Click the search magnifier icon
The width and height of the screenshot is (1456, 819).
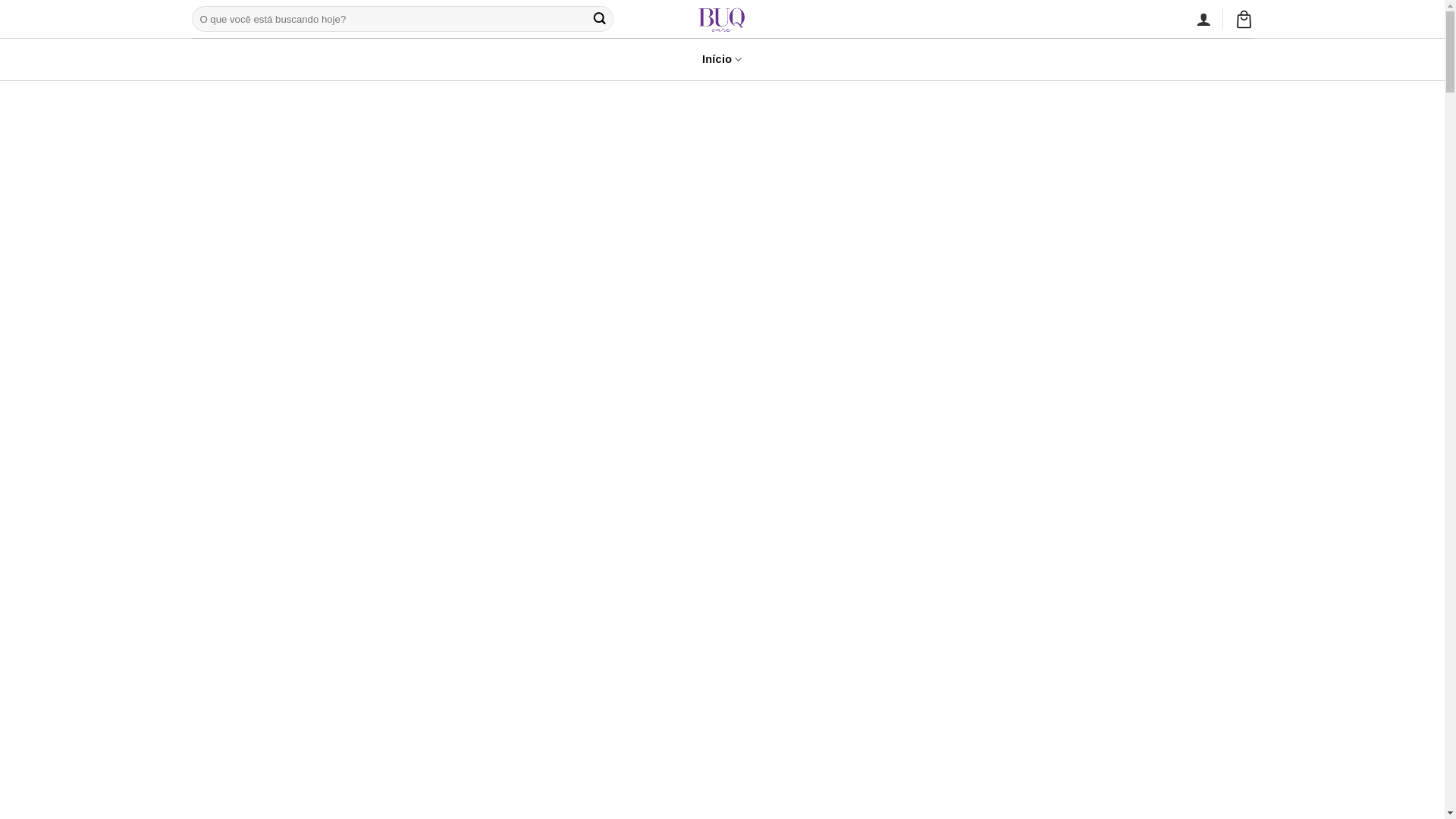pyautogui.click(x=599, y=19)
